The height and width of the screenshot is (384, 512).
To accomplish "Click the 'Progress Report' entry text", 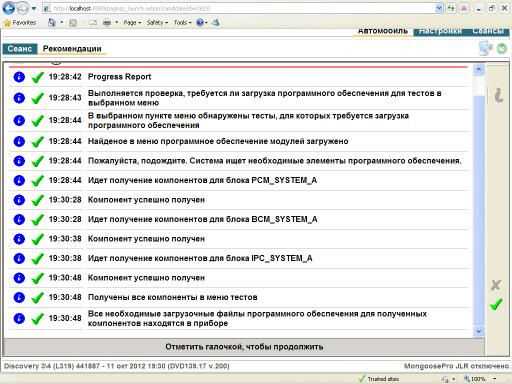I will click(x=119, y=77).
